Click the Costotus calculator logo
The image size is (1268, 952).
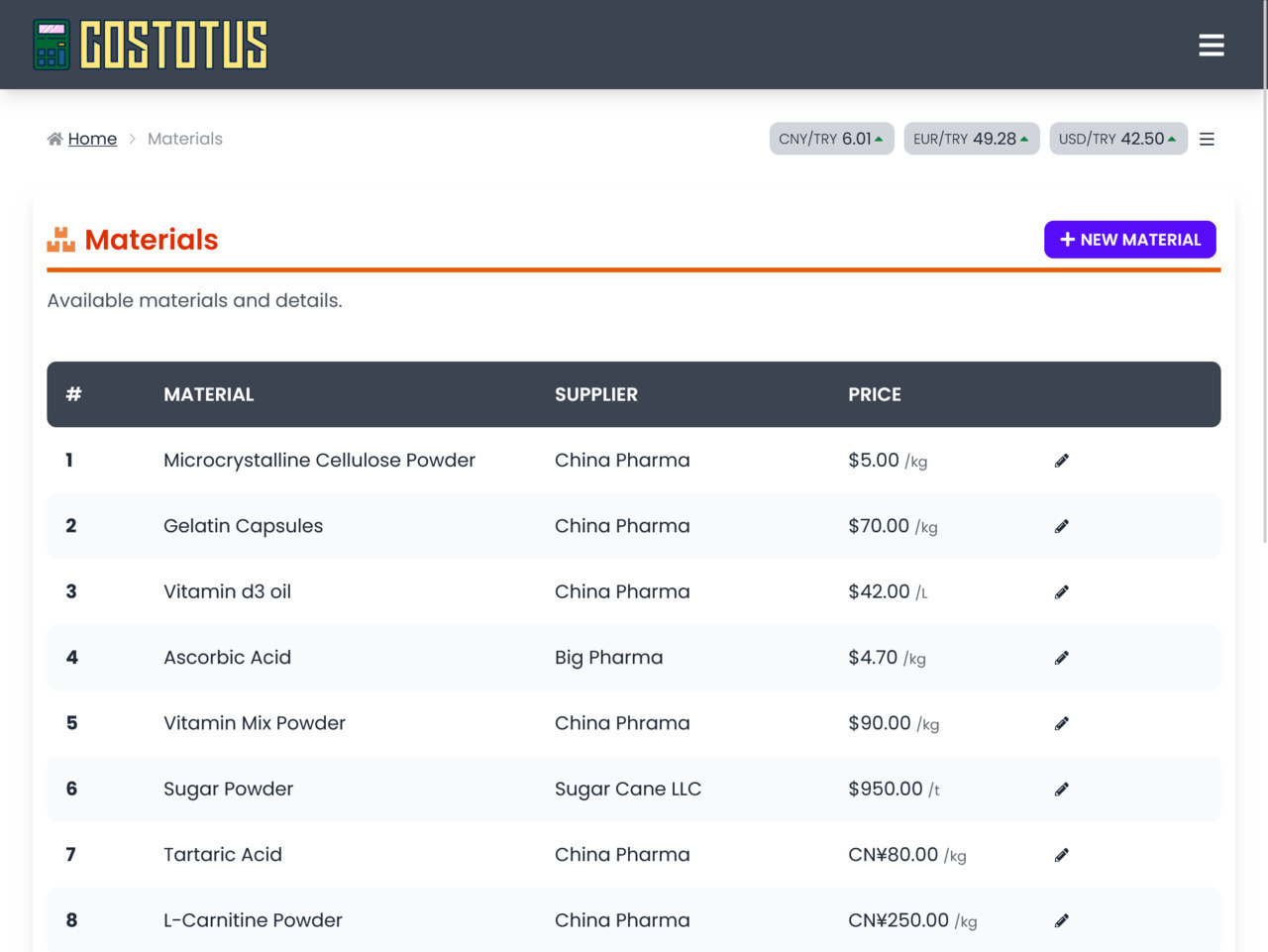(52, 45)
